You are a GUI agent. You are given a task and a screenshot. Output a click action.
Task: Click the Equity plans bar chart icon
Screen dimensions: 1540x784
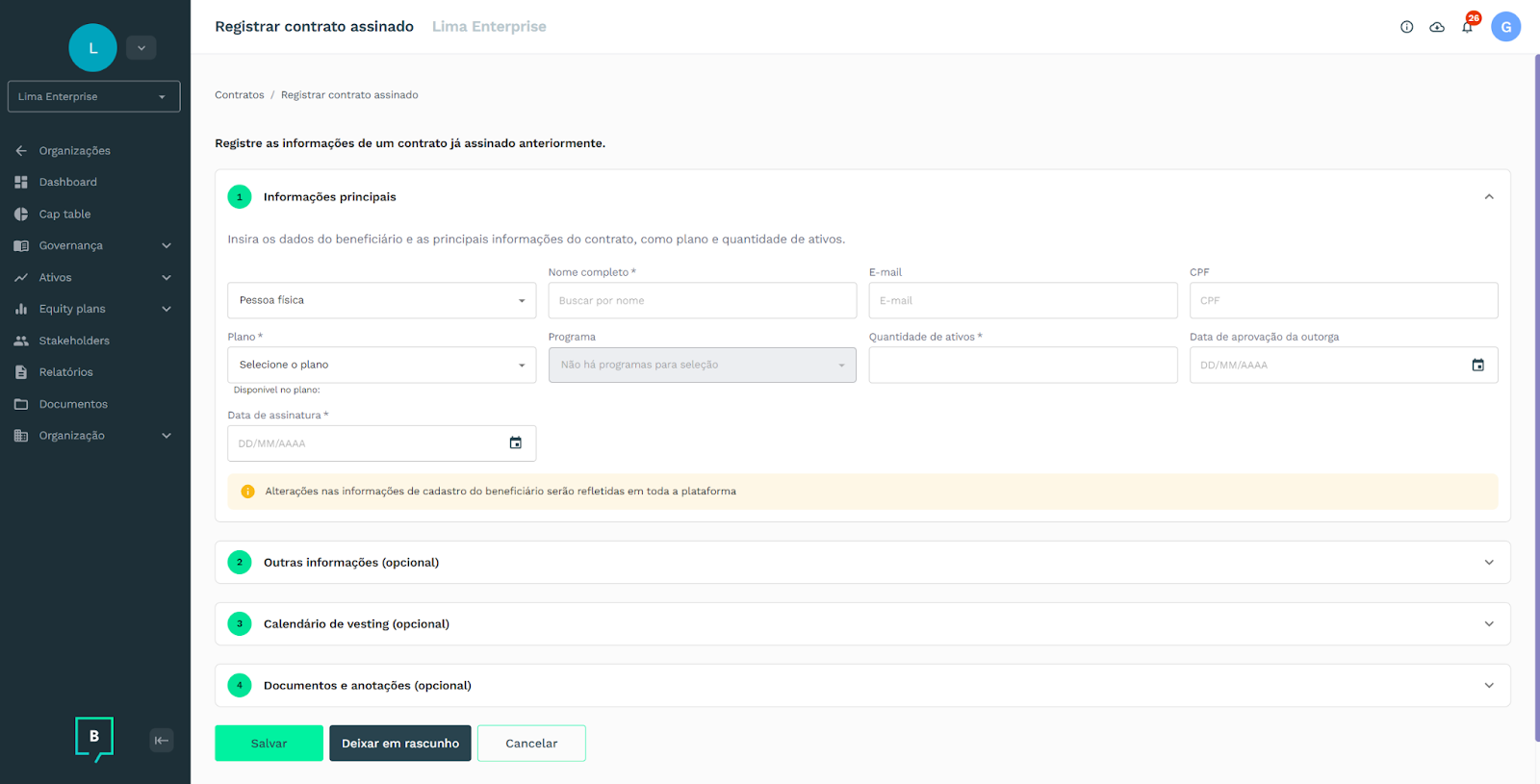point(21,309)
